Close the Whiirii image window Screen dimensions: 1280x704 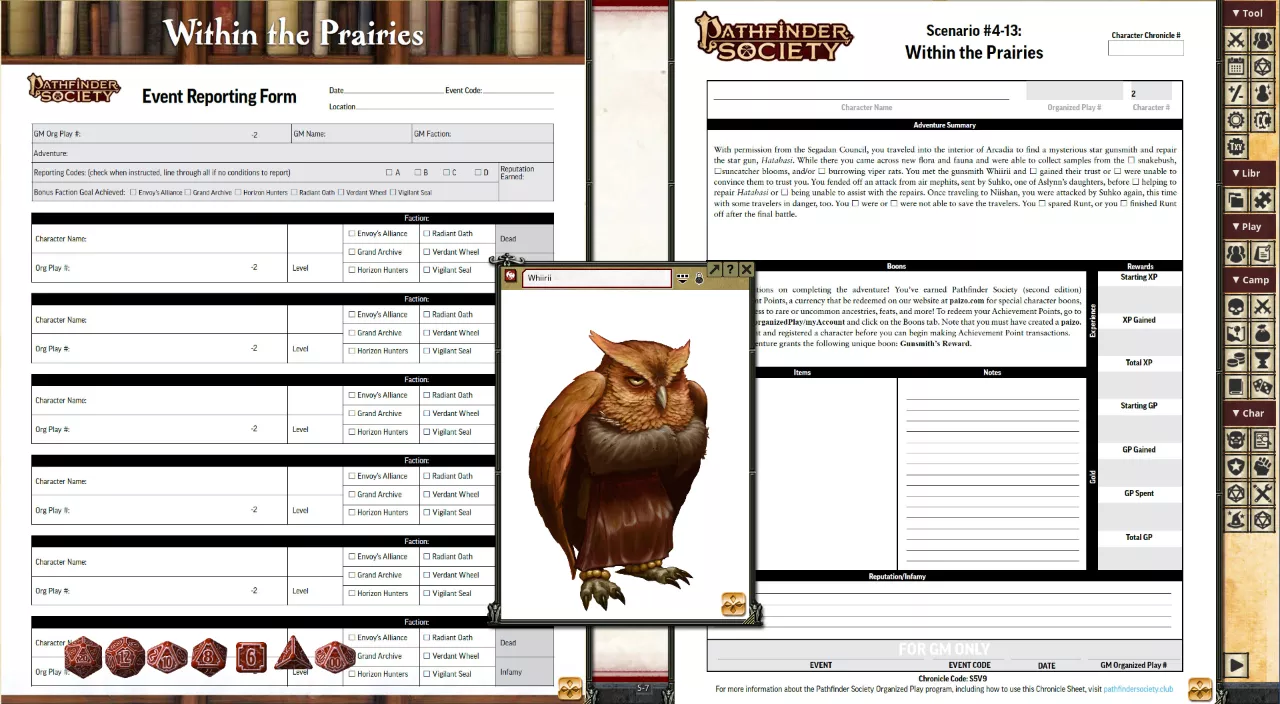(x=746, y=270)
